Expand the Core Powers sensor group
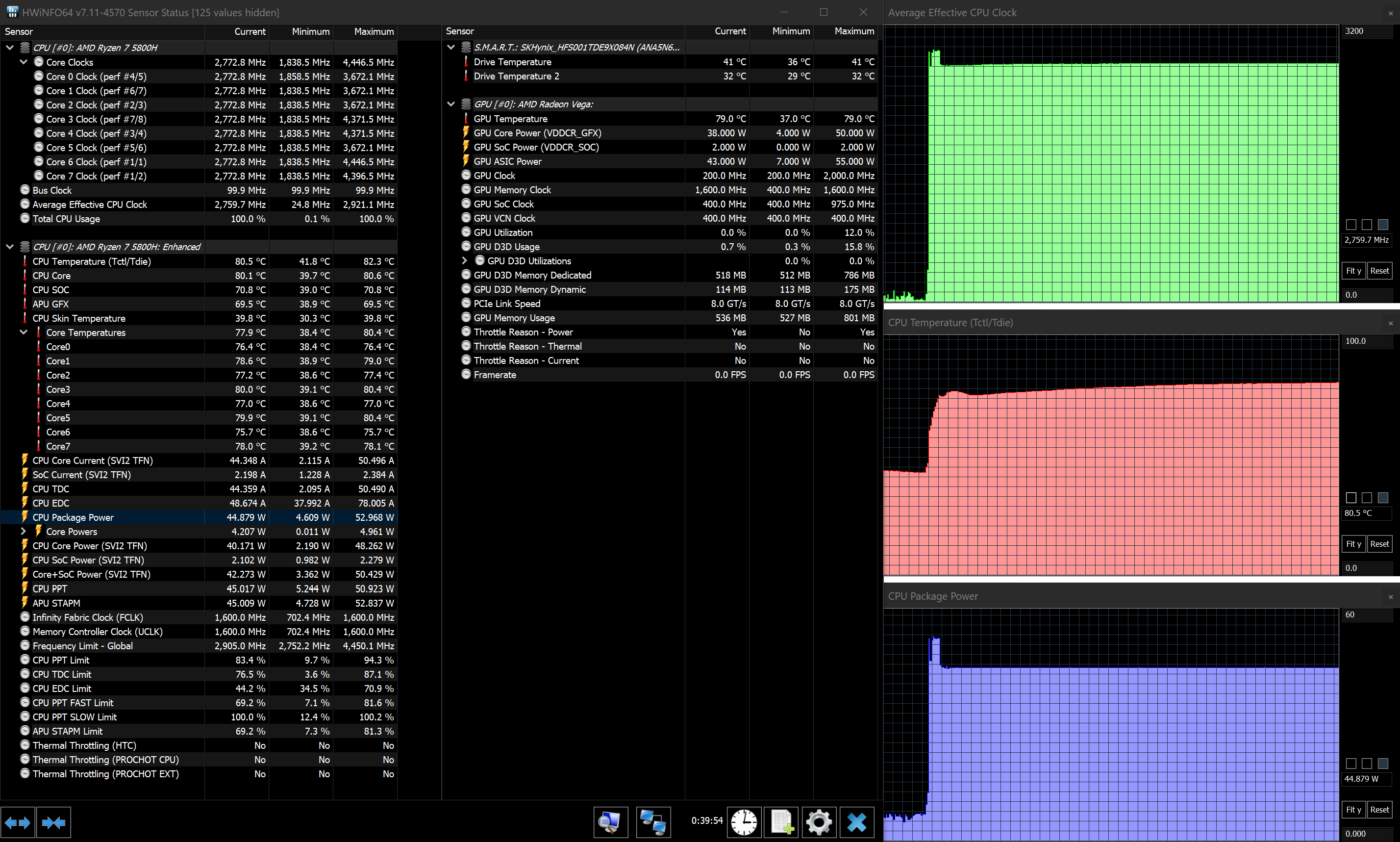Screen dimensions: 1400x842 [x=24, y=532]
